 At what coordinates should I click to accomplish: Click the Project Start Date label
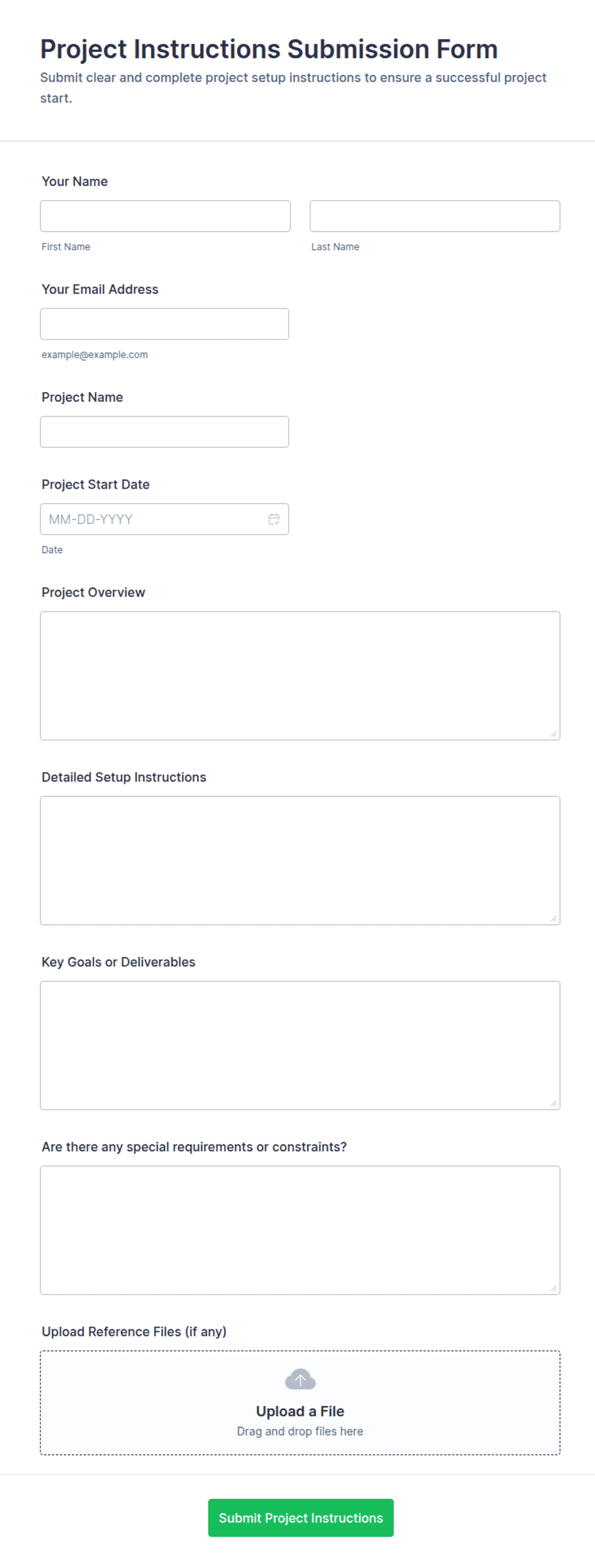95,484
